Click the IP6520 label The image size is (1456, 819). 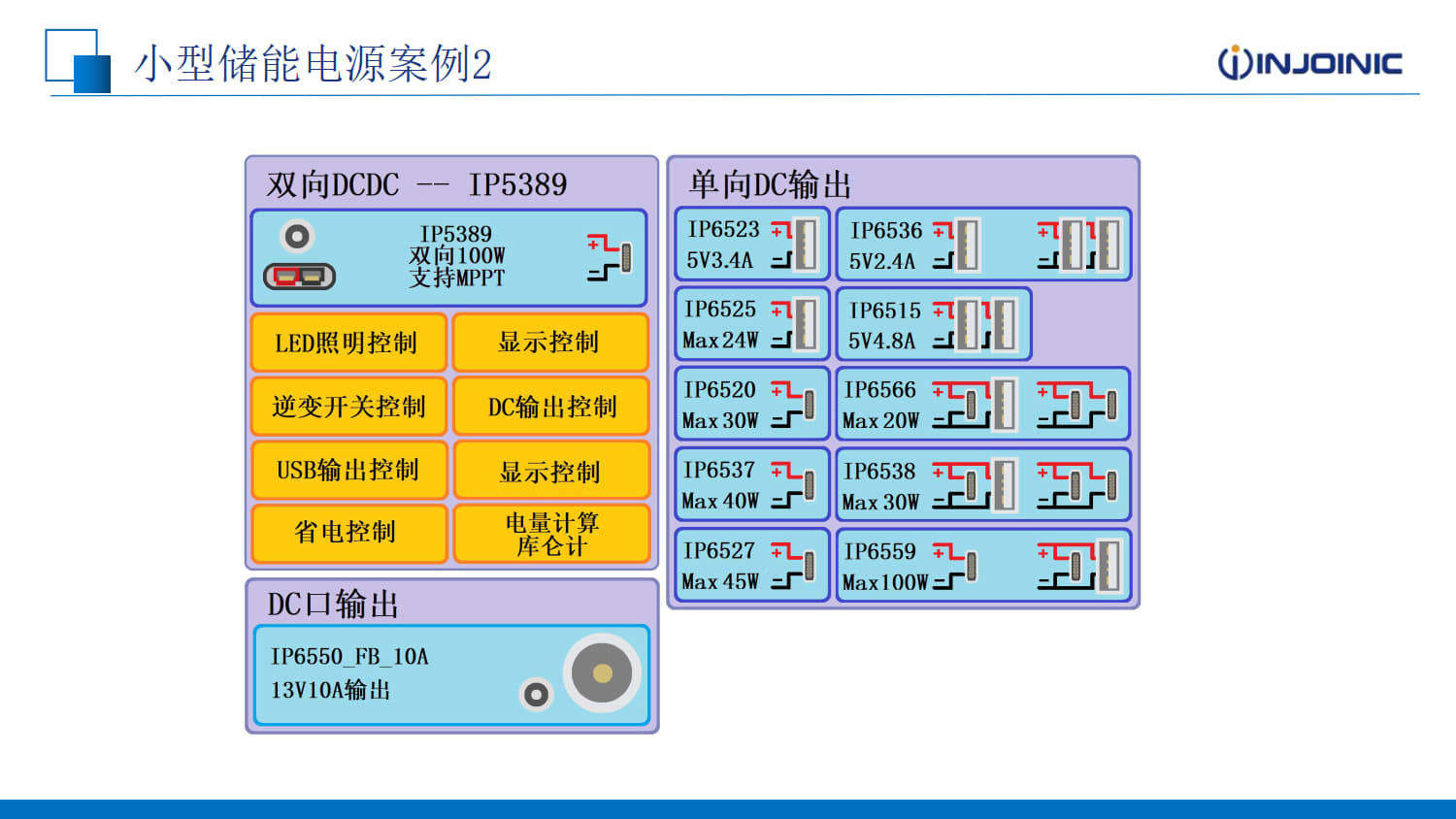click(719, 389)
